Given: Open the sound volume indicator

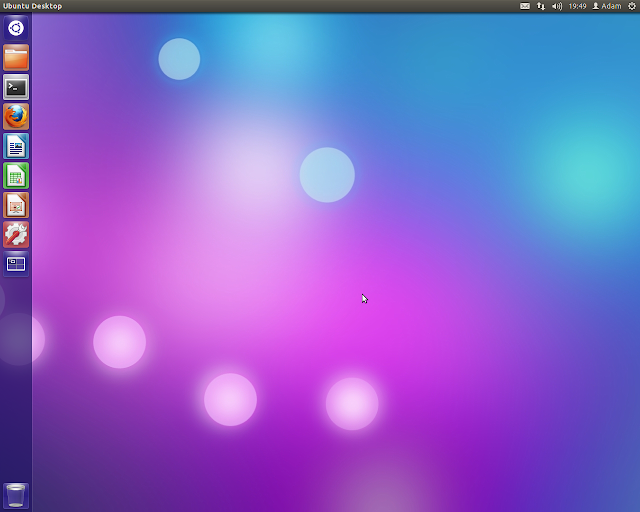Looking at the screenshot, I should pos(557,6).
